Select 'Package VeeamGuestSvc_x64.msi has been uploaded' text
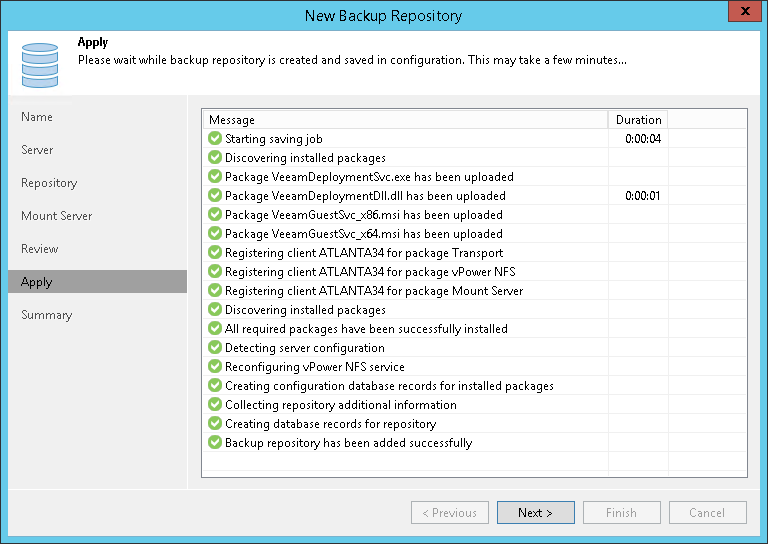Screen dimensions: 768x544 point(363,234)
